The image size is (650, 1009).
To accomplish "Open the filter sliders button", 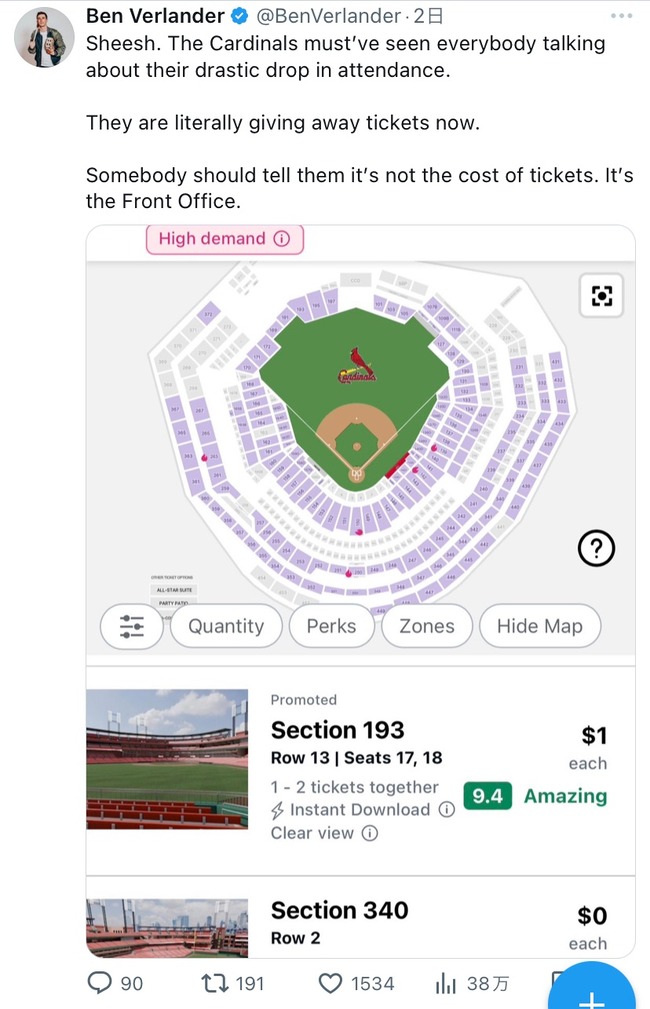I will click(x=132, y=626).
